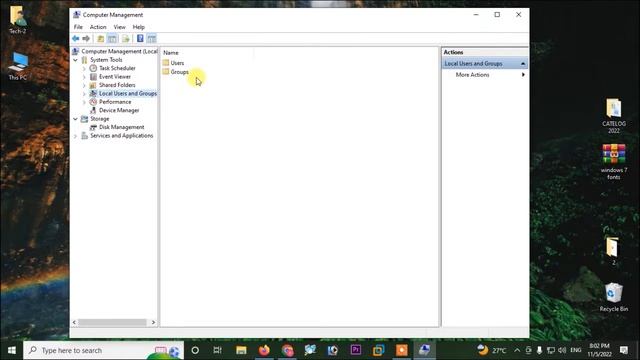Click the taskbar search box
This screenshot has height=360, width=640.
pos(103,350)
